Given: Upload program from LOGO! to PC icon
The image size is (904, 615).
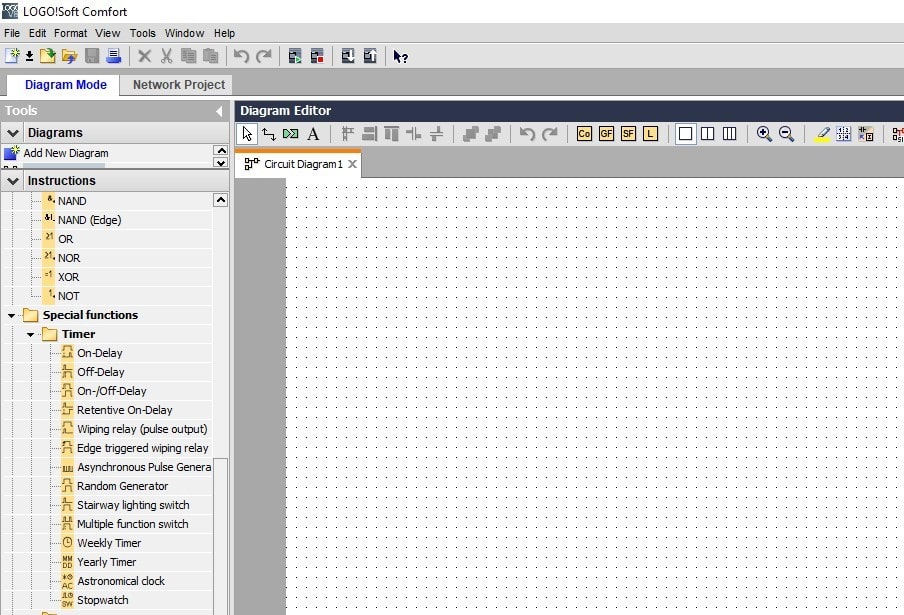Looking at the screenshot, I should point(370,56).
